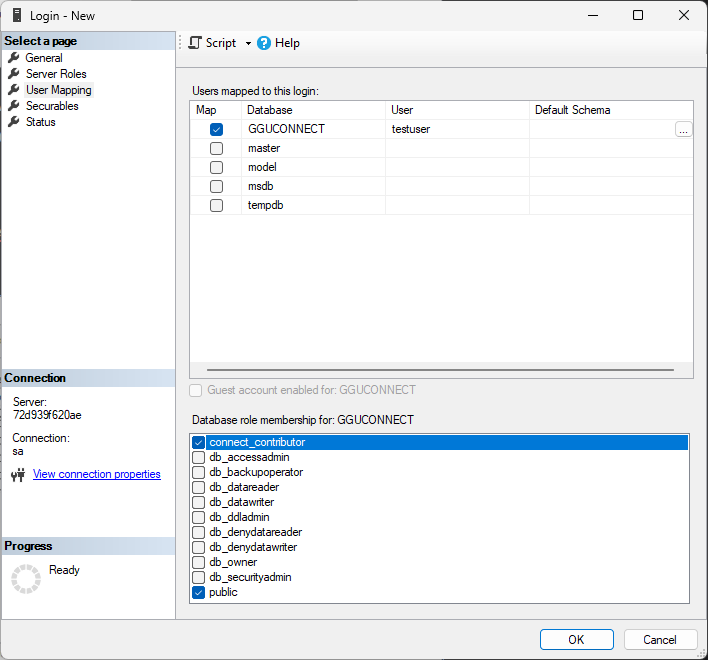Click the connection properties icon
The image size is (708, 660).
pos(17,475)
